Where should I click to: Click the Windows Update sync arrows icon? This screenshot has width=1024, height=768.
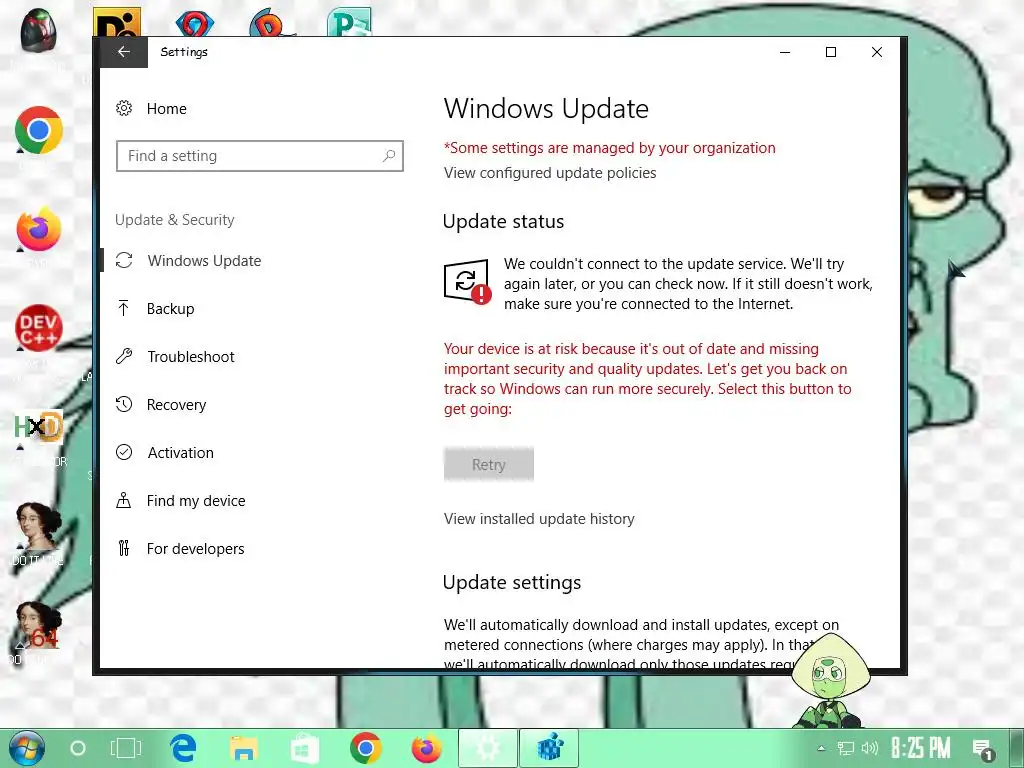pos(124,261)
